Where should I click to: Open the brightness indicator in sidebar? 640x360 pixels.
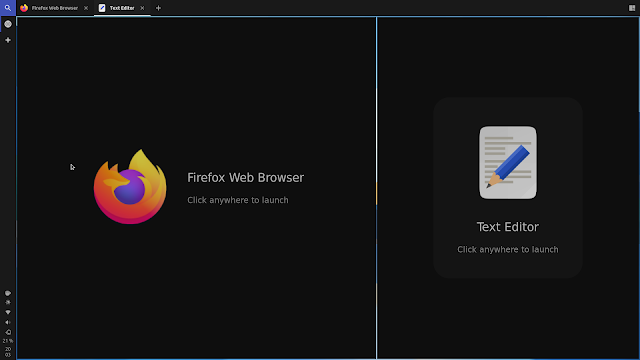click(8, 302)
